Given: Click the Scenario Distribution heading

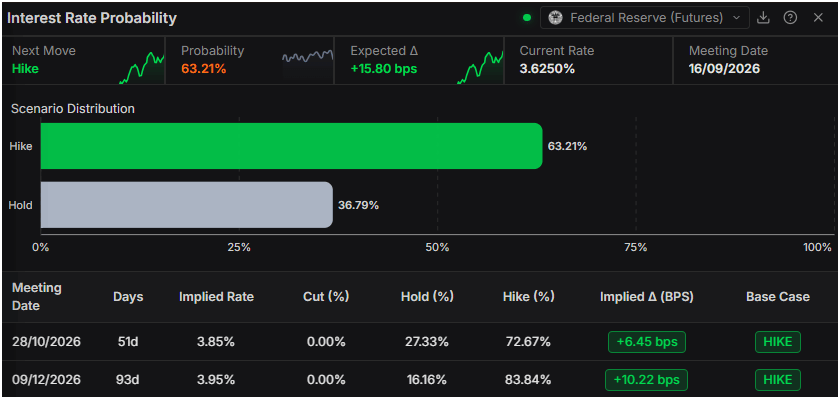Looking at the screenshot, I should point(73,109).
